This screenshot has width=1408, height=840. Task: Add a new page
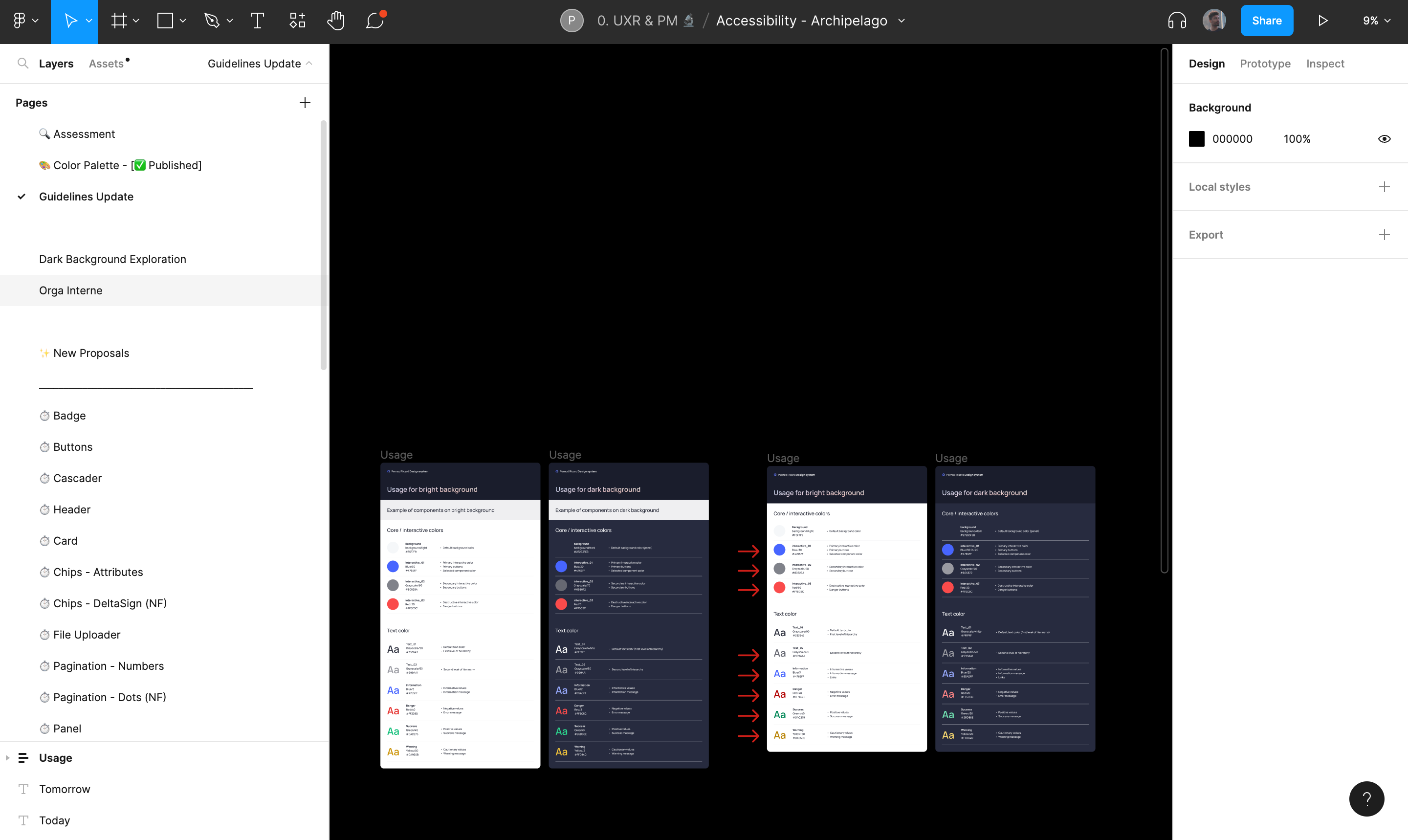305,103
